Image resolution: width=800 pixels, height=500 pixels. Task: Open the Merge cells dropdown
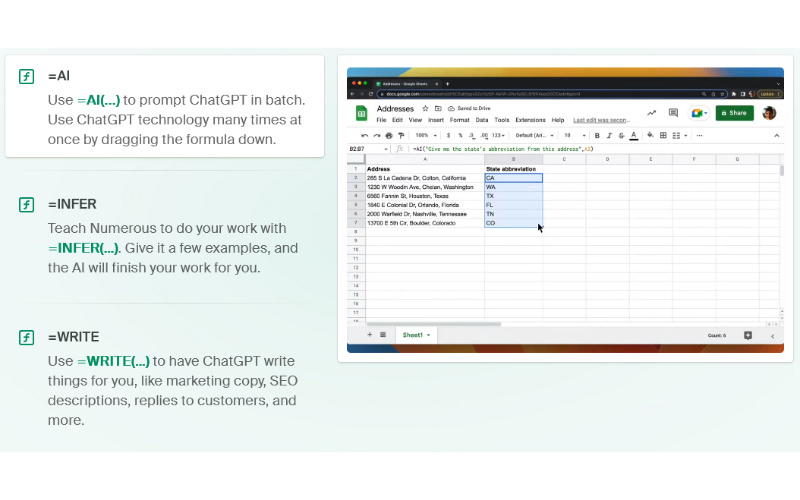(680, 136)
